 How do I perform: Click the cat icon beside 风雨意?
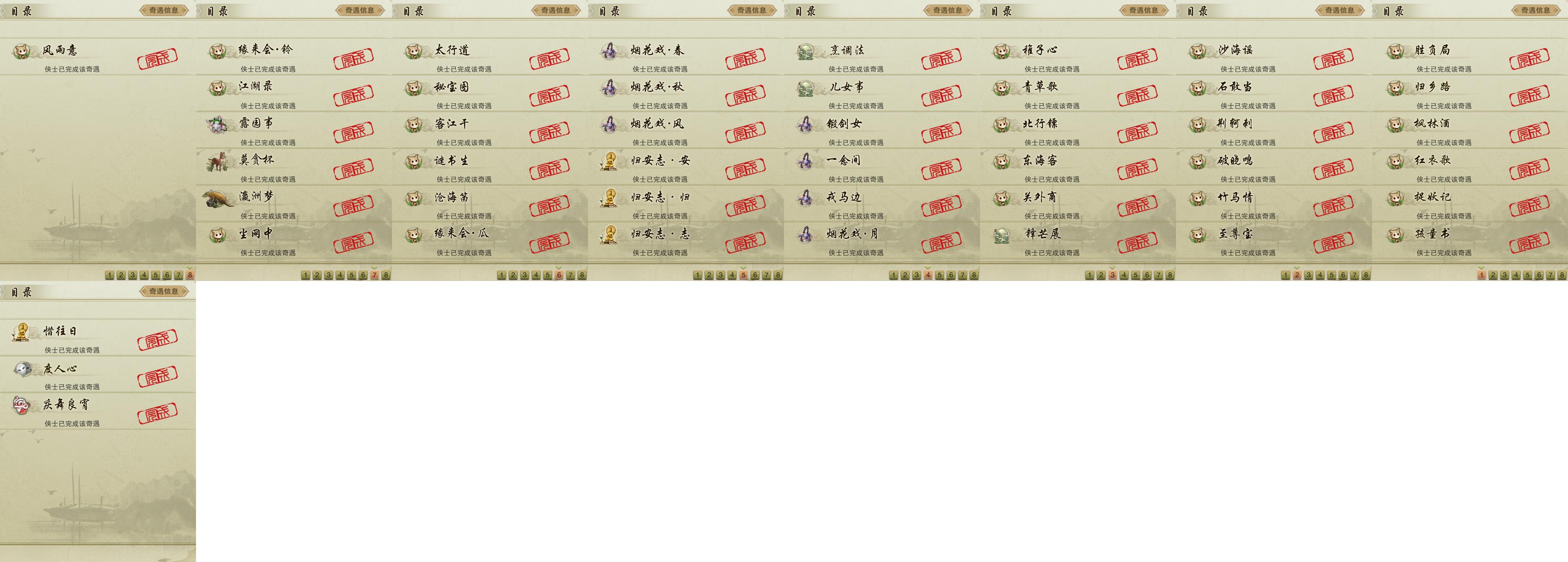(22, 51)
